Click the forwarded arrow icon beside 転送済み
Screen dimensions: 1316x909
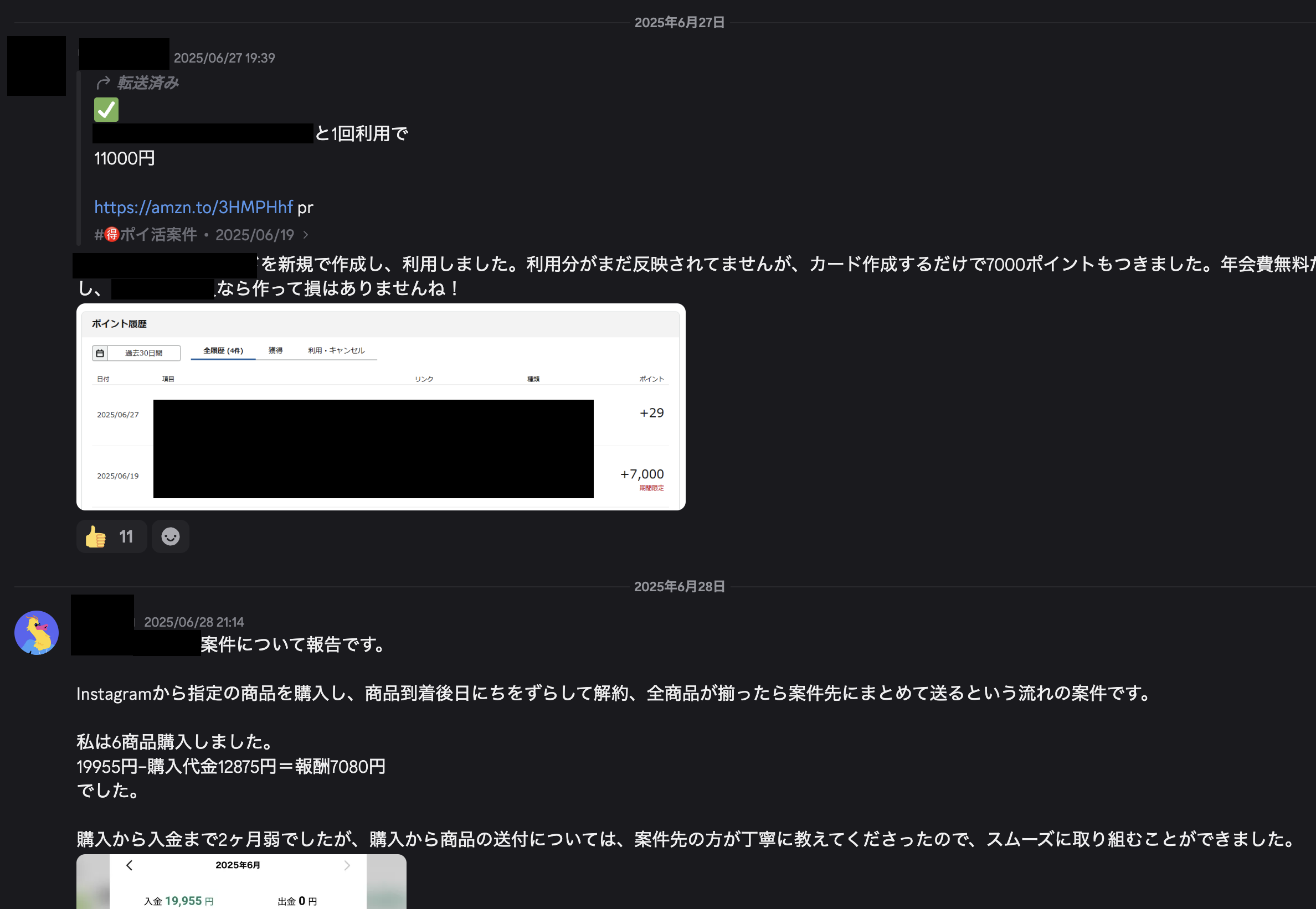click(103, 83)
